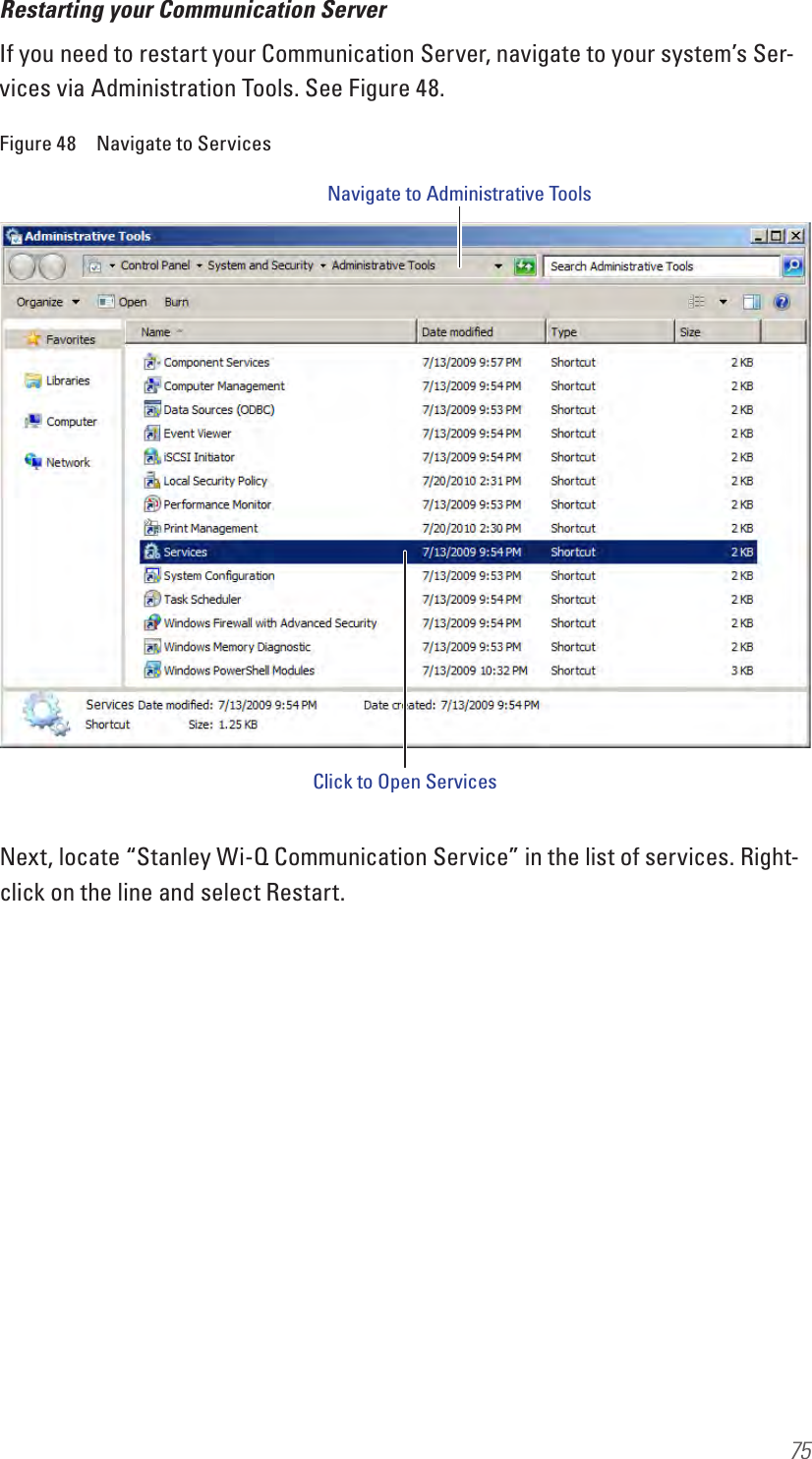Go back to Control Panel via breadcrumb
Image resolution: width=812 pixels, height=1459 pixels.
point(155,265)
